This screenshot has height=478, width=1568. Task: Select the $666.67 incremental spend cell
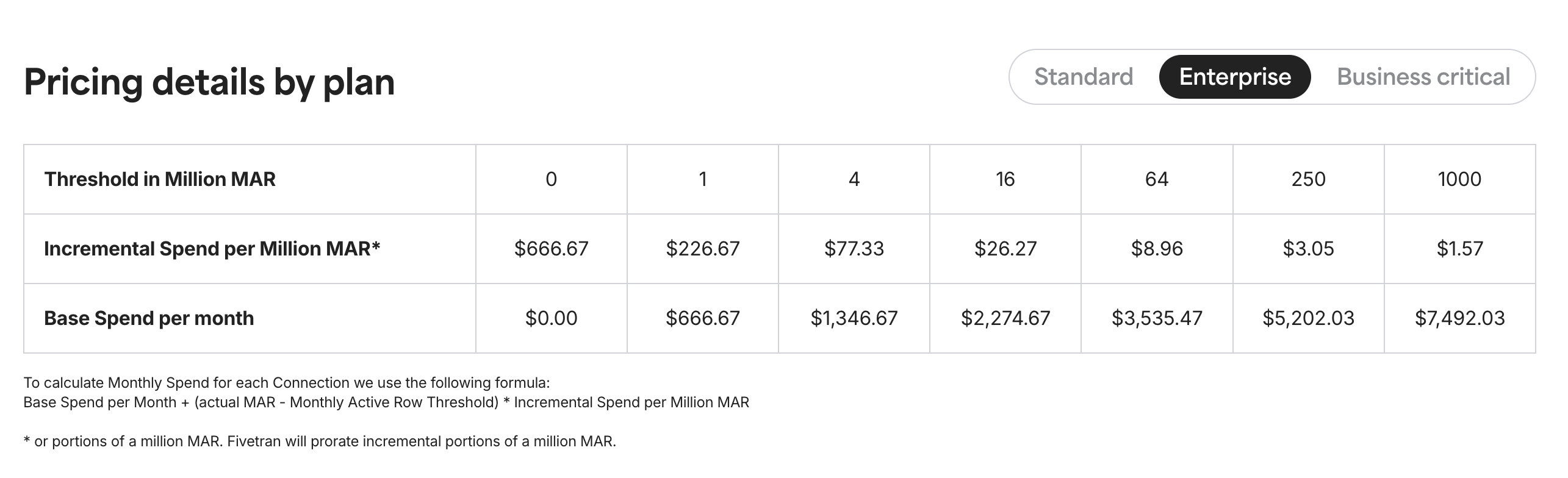pos(550,249)
